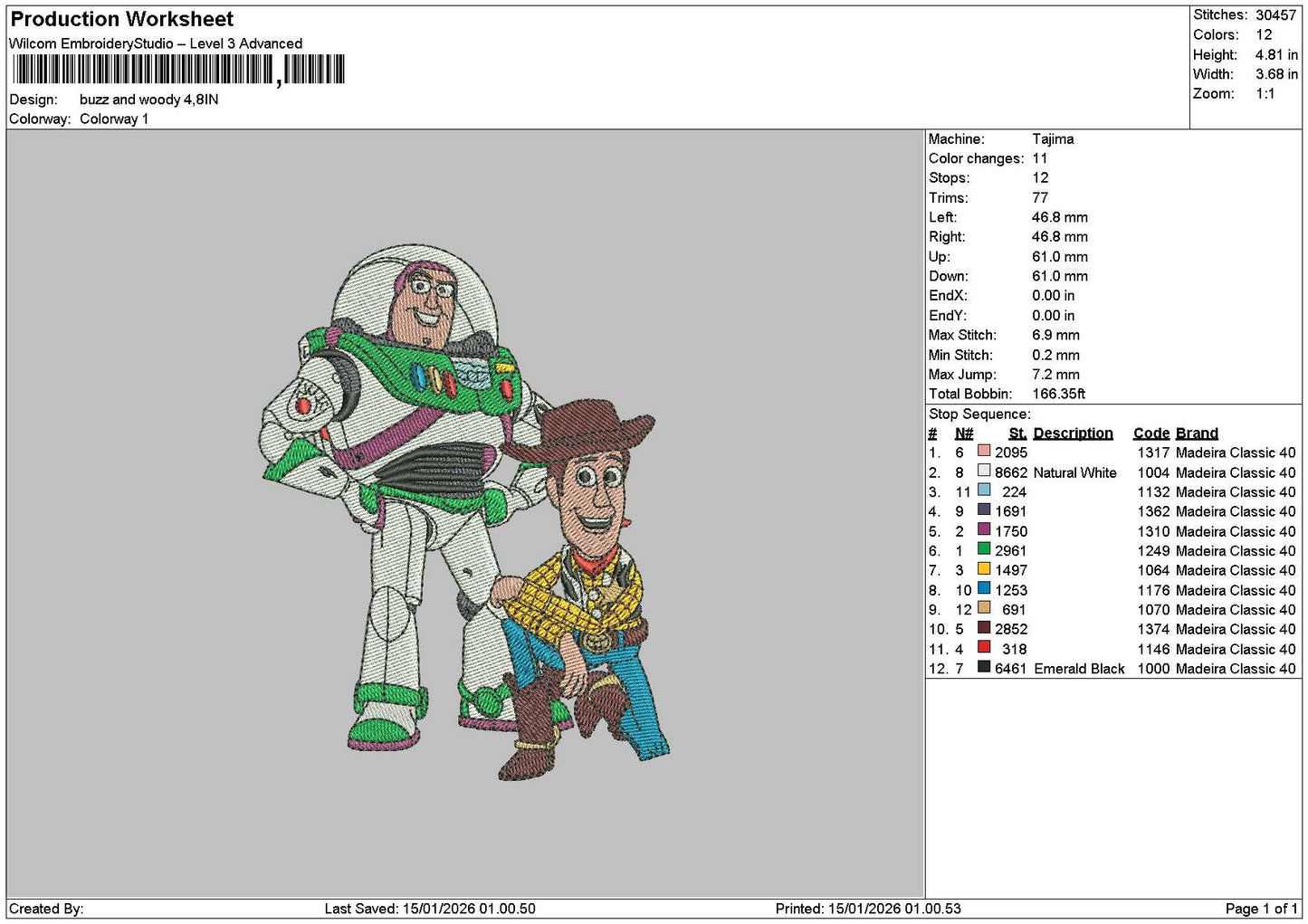Click the Height value 4.81 in

(x=1276, y=54)
